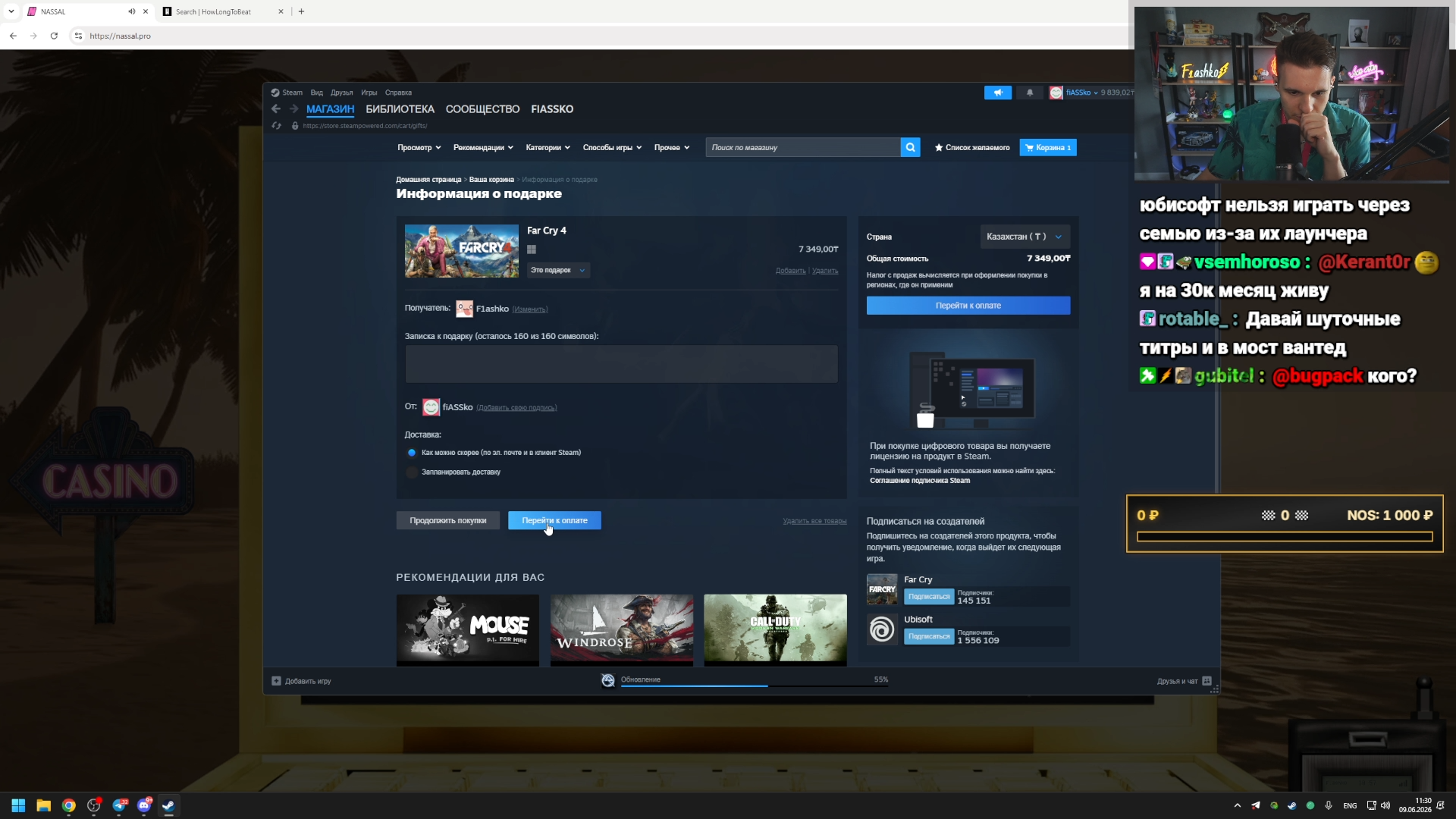Click the Перейти к оплате button below delivery
Image resolution: width=1456 pixels, height=819 pixels.
(x=554, y=520)
